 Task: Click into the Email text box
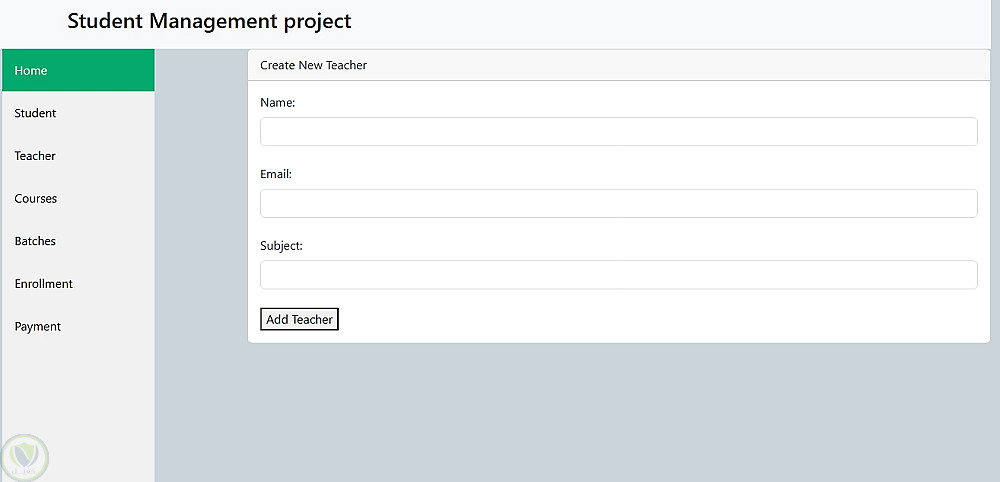coord(618,203)
